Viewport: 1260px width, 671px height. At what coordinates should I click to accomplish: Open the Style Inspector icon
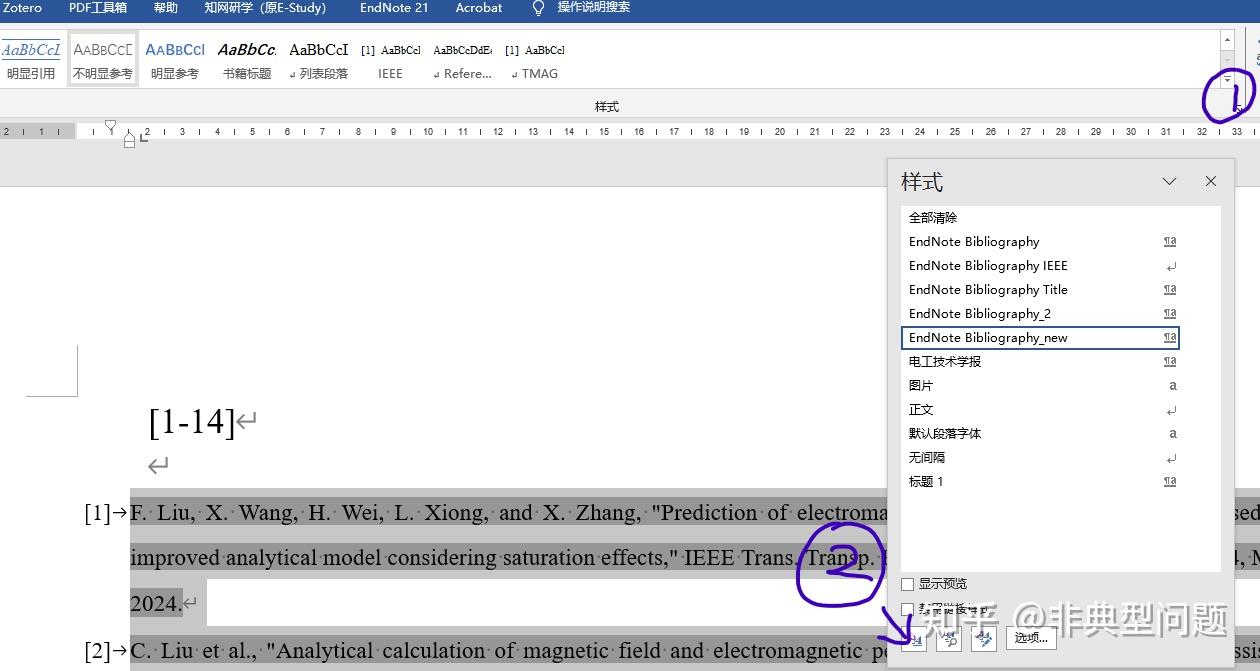pyautogui.click(x=949, y=638)
